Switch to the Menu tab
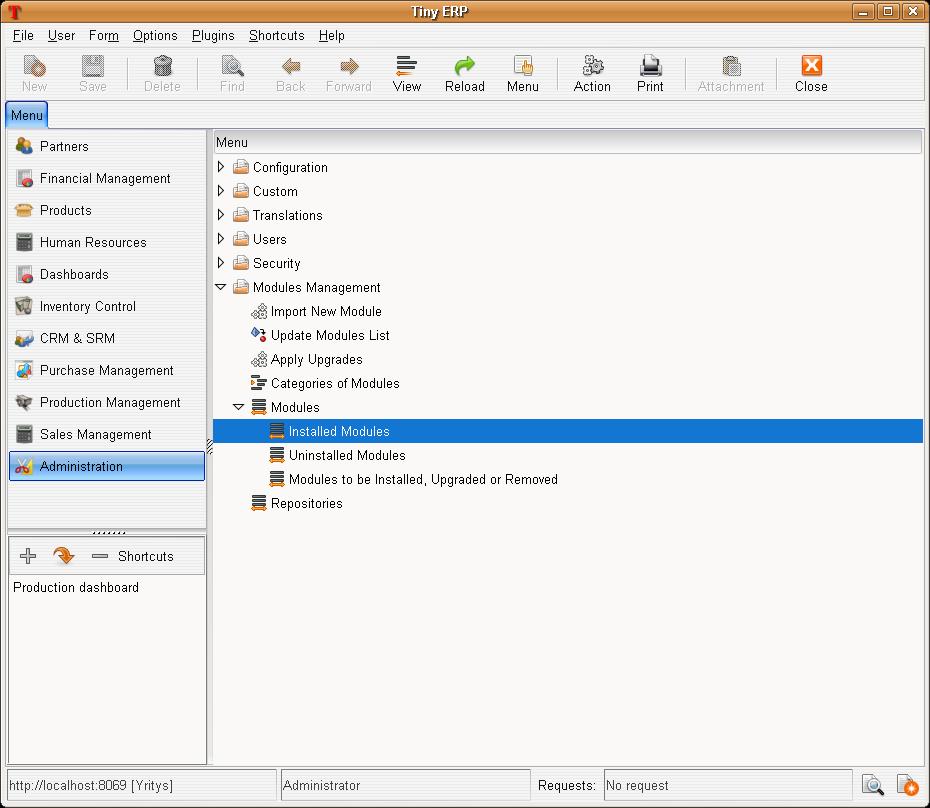 [27, 115]
